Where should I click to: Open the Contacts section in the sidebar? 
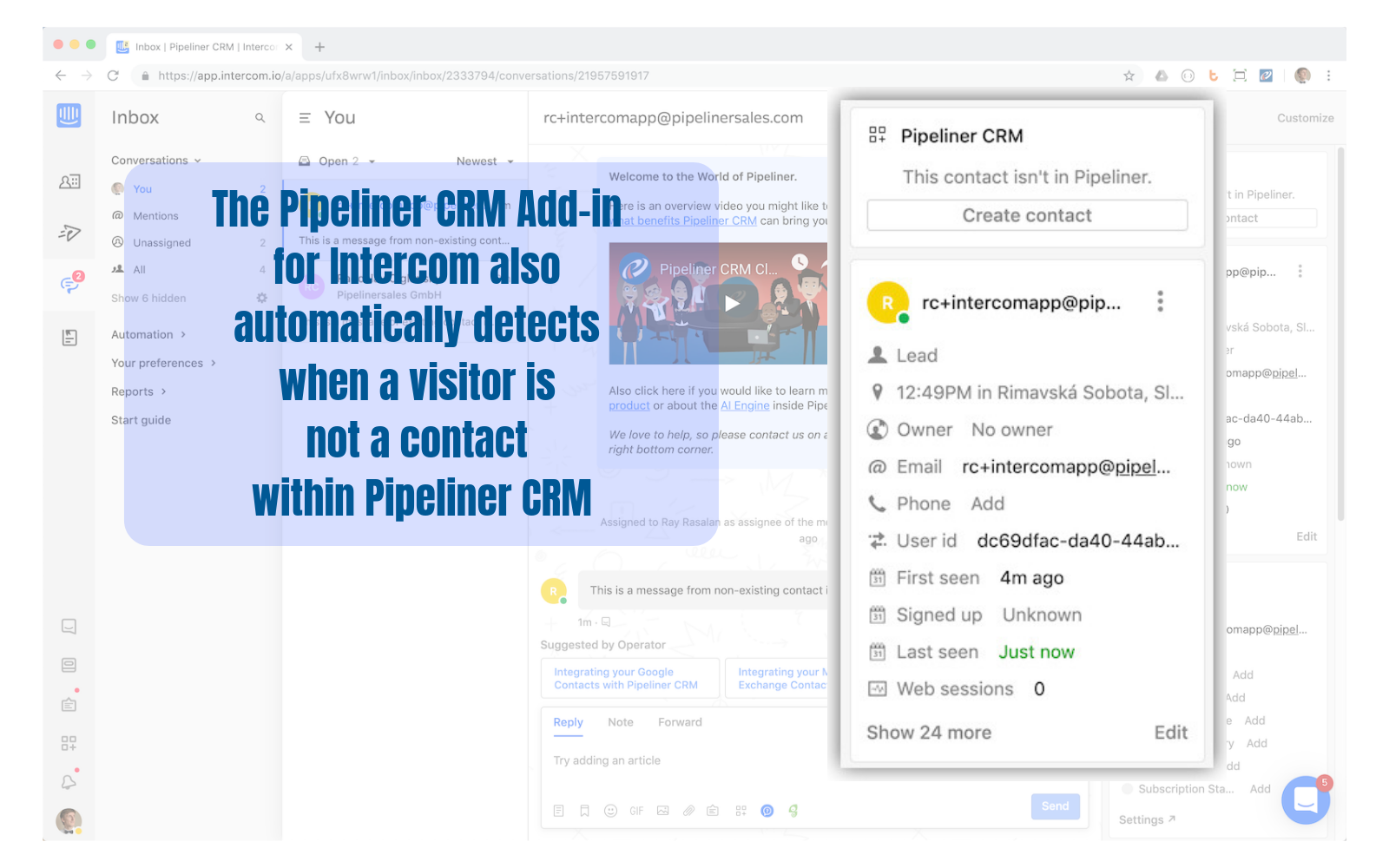pos(69,181)
